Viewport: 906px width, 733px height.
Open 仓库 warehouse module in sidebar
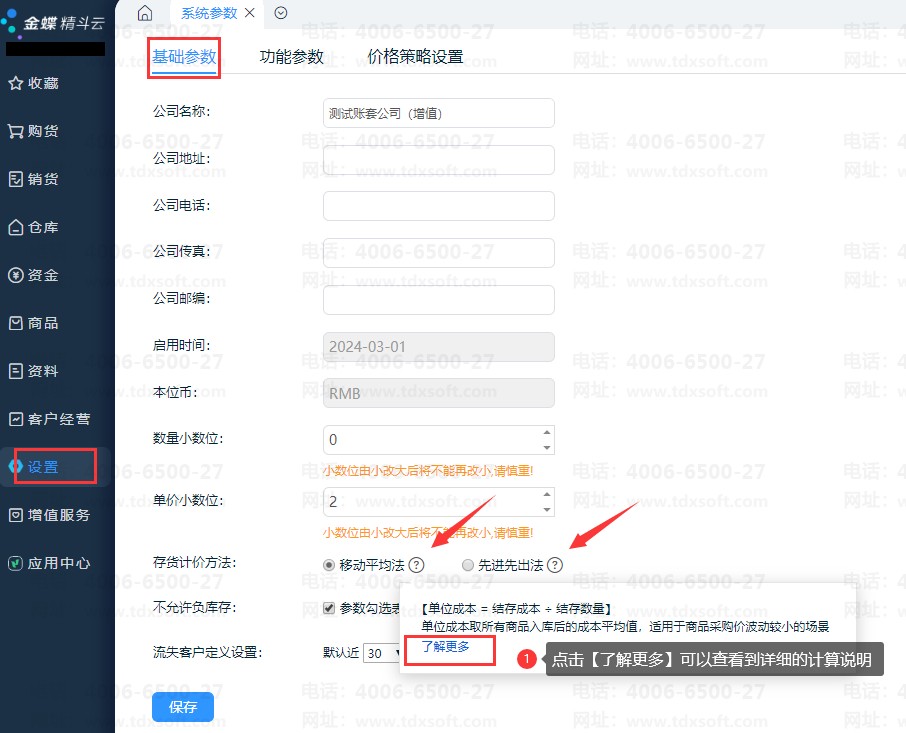tap(35, 227)
